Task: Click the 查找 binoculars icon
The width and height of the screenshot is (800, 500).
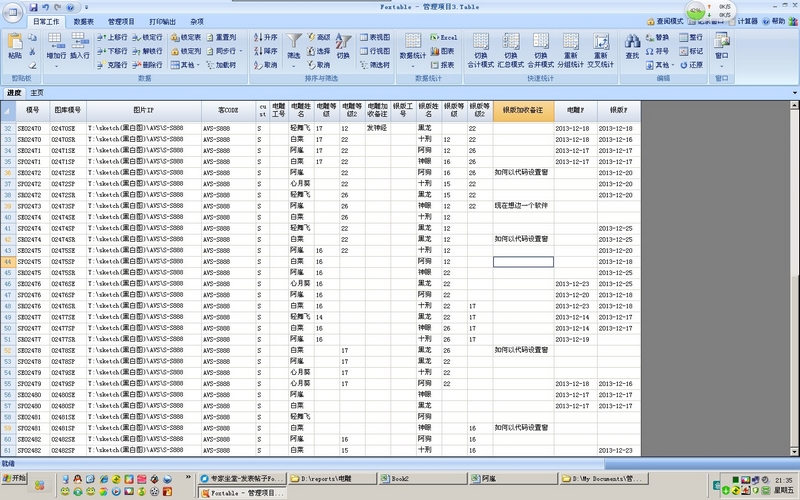Action: [632, 42]
